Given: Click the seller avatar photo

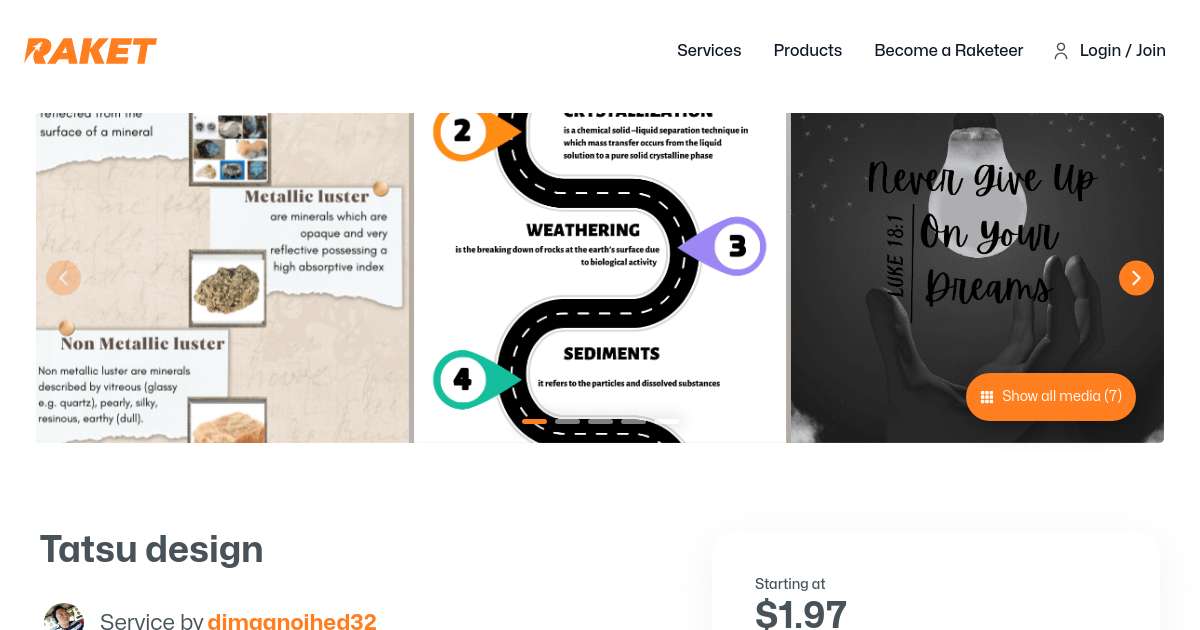Looking at the screenshot, I should (x=64, y=617).
